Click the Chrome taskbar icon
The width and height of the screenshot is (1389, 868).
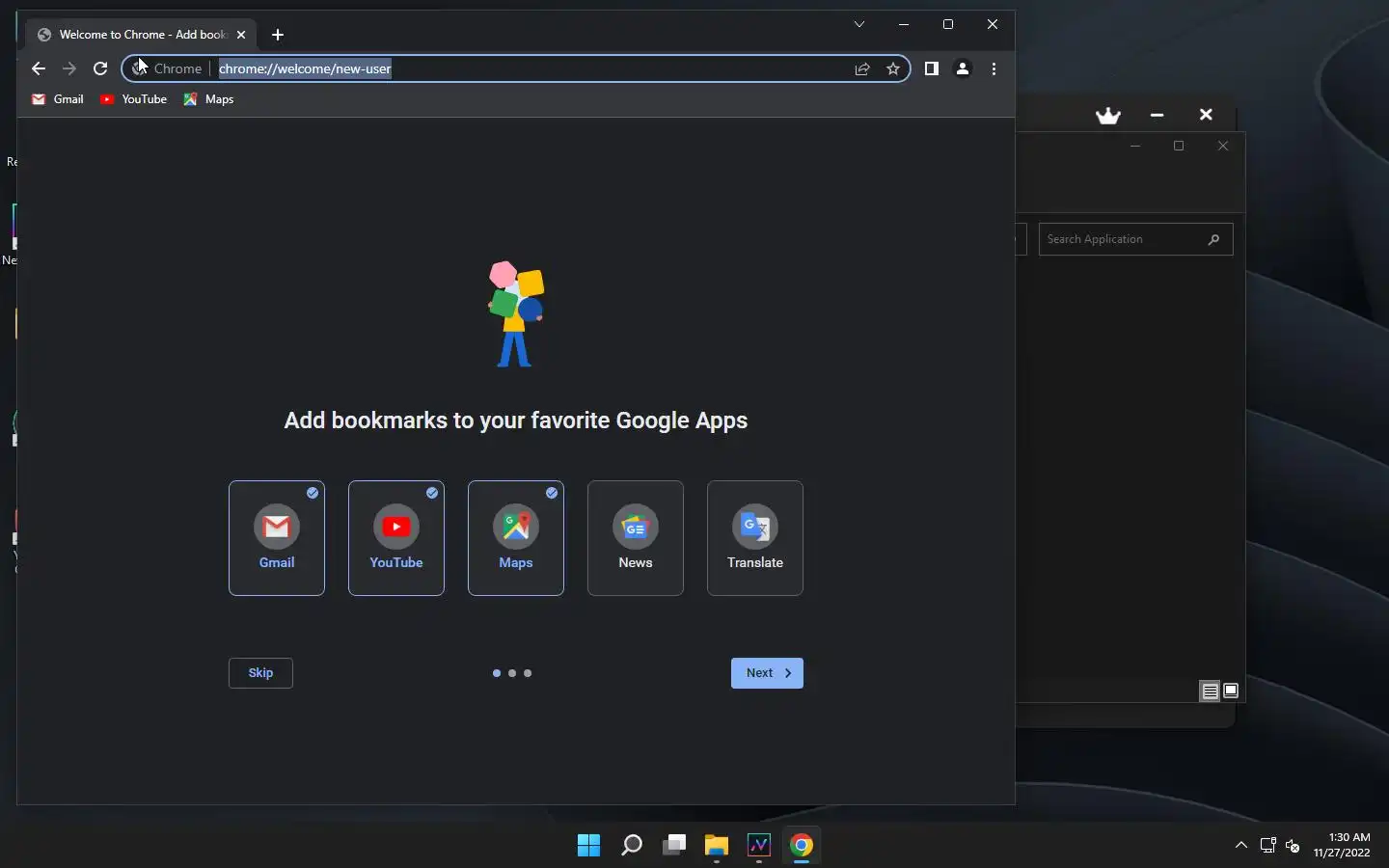802,846
